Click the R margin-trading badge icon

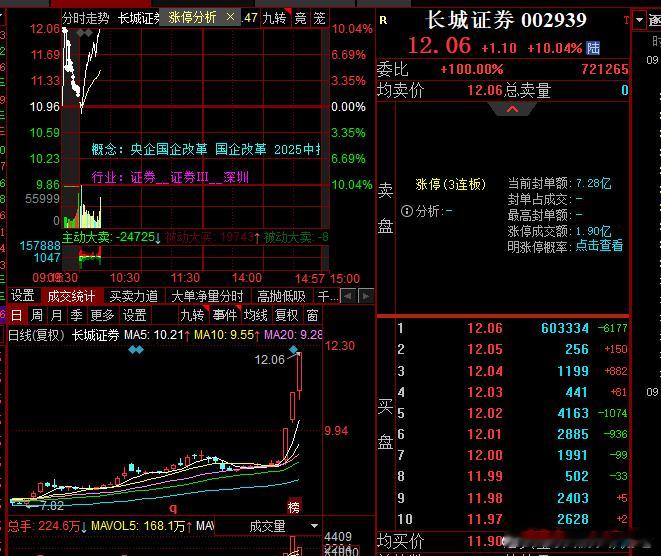coord(383,20)
